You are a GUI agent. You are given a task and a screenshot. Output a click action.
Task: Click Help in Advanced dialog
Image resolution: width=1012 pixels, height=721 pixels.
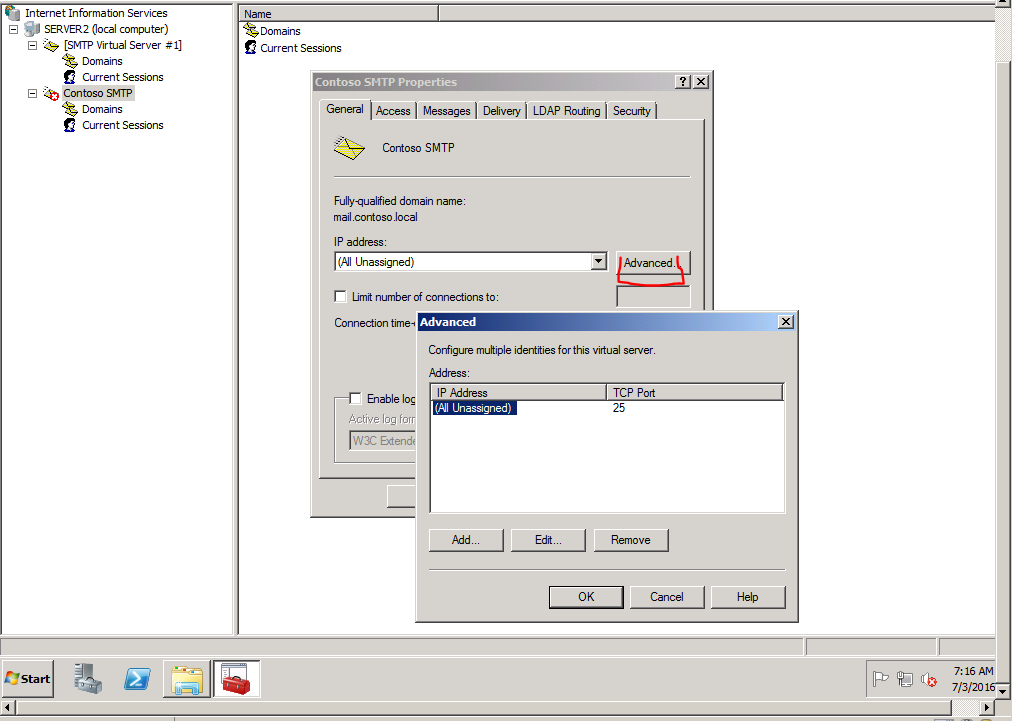pos(748,597)
